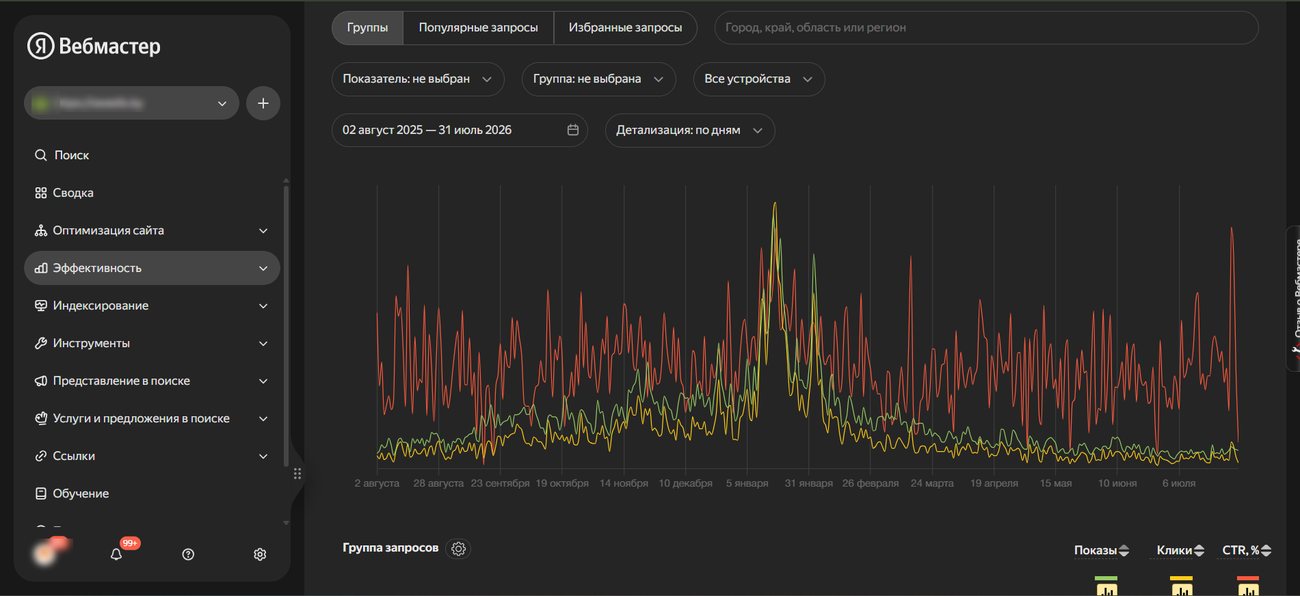This screenshot has width=1300, height=596.
Task: Expand the Индексирование sidebar section
Action: [152, 306]
